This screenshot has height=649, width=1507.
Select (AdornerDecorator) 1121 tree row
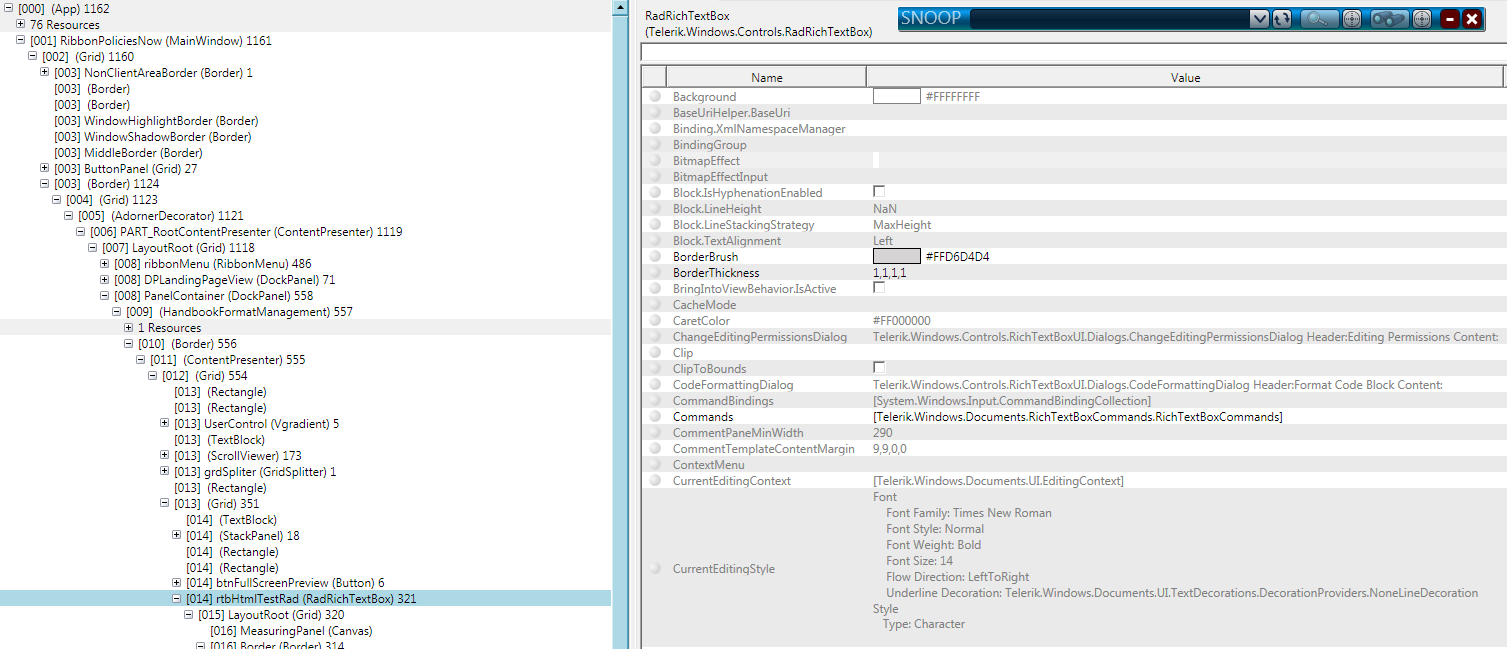click(161, 216)
